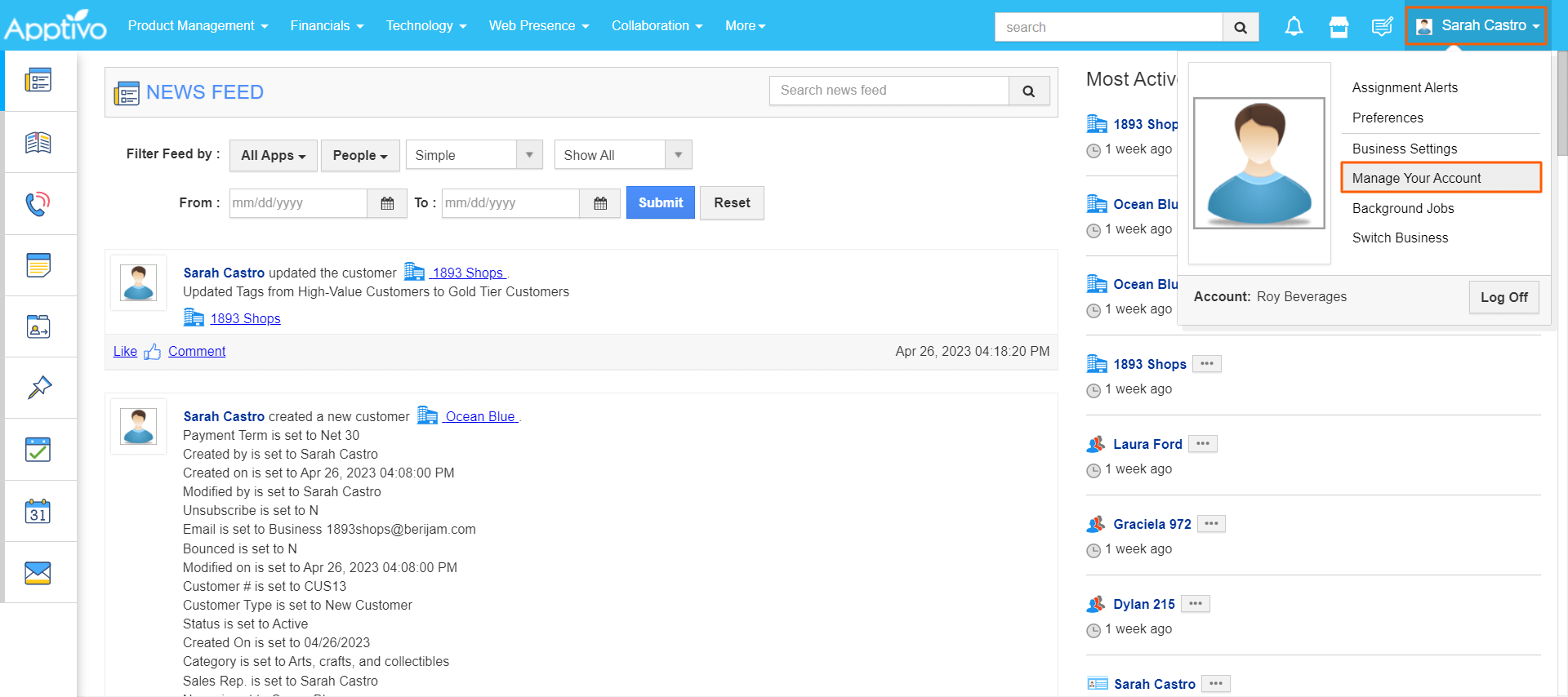Expand the Web Presence menu

pos(539,26)
